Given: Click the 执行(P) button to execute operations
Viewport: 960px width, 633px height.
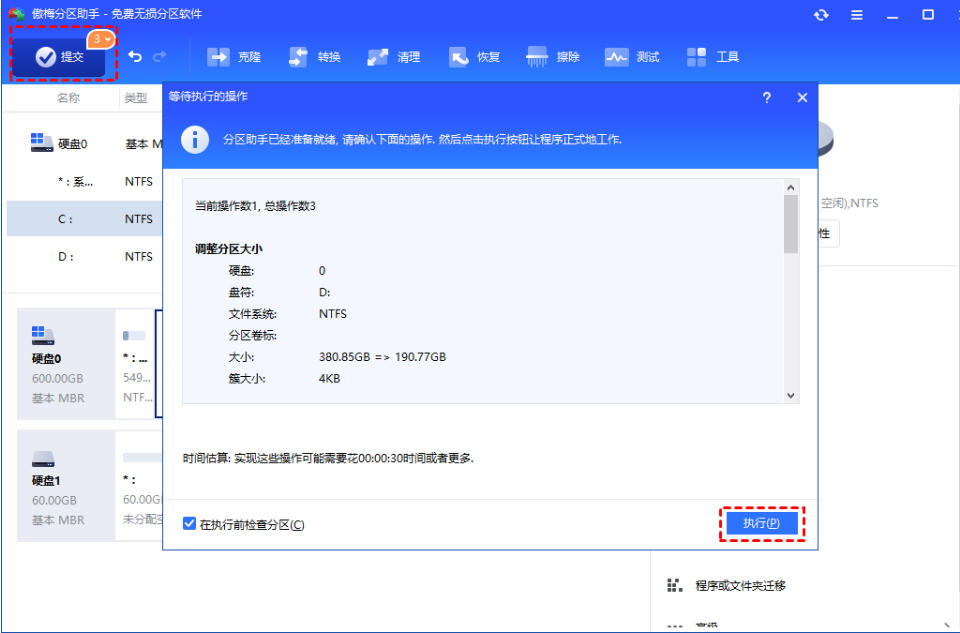Looking at the screenshot, I should [x=762, y=523].
